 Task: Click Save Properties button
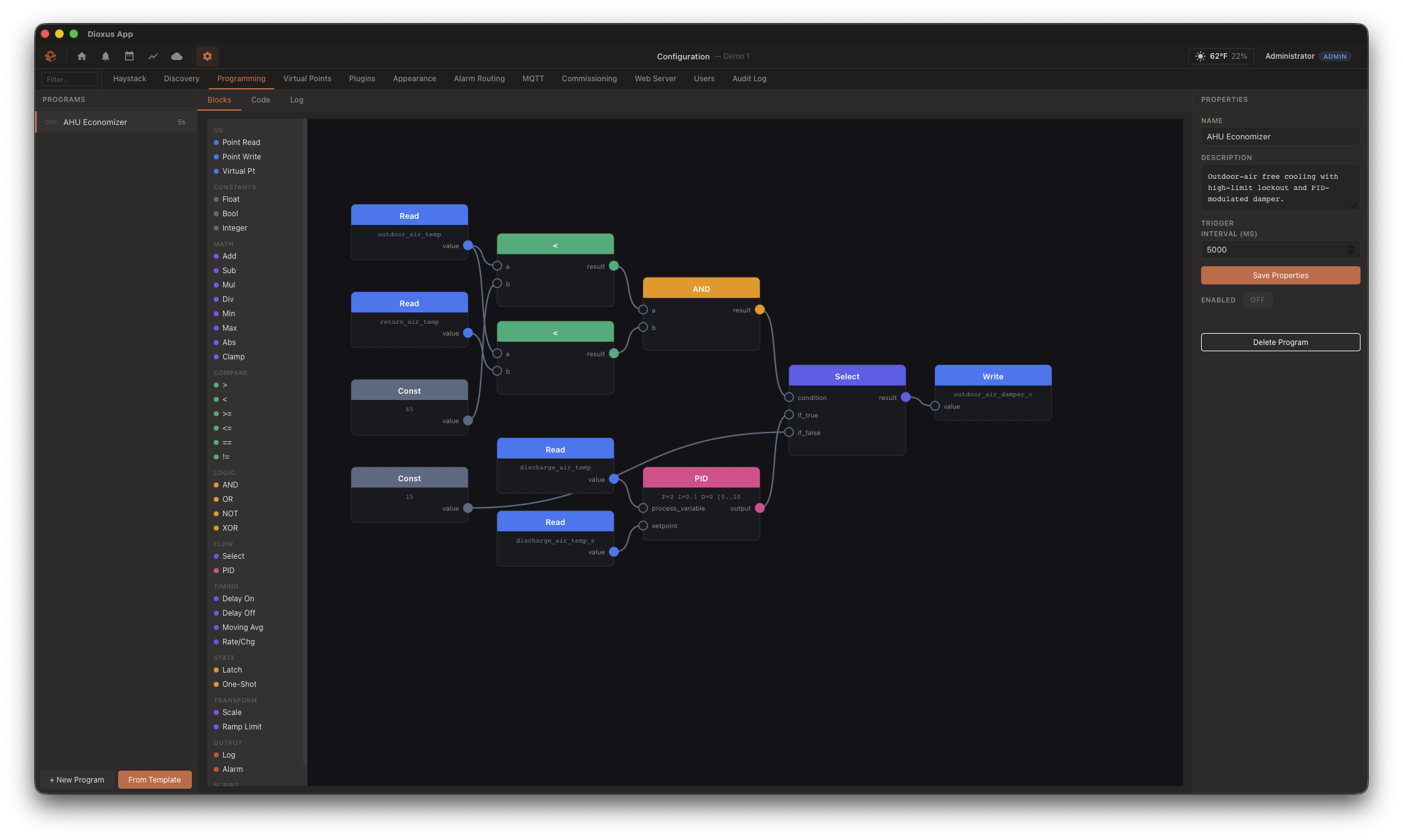pyautogui.click(x=1281, y=276)
